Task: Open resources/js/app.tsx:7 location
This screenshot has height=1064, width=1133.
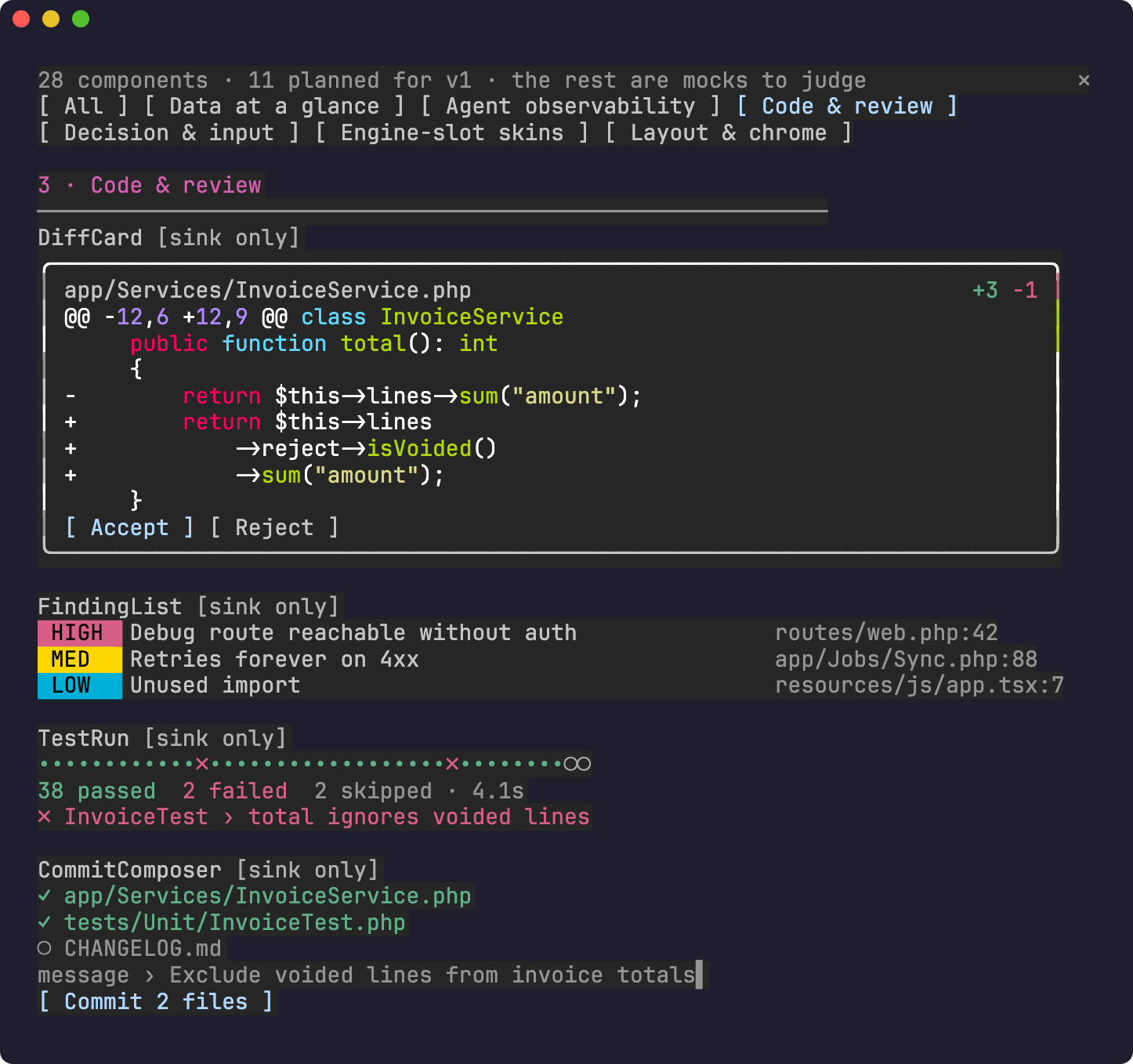Action: (x=919, y=686)
